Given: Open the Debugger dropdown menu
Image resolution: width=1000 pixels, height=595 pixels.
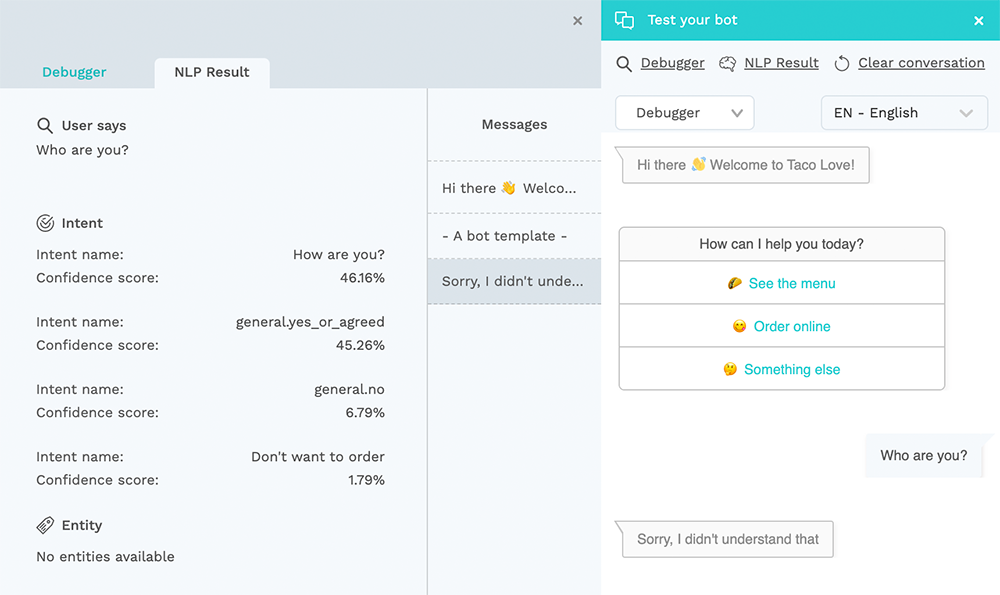Looking at the screenshot, I should 684,113.
